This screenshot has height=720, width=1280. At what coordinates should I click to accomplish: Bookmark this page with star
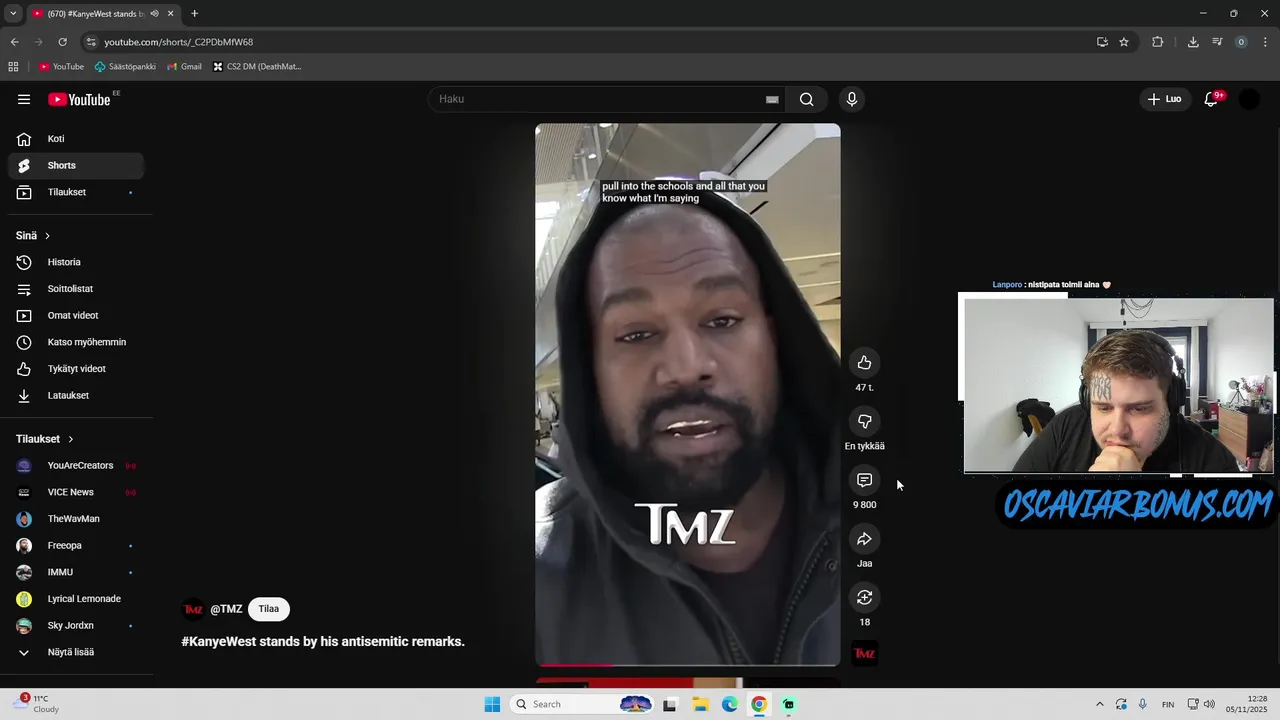tap(1124, 42)
